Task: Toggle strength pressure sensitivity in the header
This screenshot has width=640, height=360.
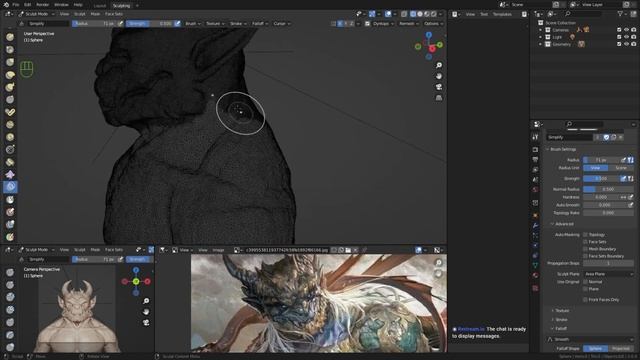Action: point(177,24)
